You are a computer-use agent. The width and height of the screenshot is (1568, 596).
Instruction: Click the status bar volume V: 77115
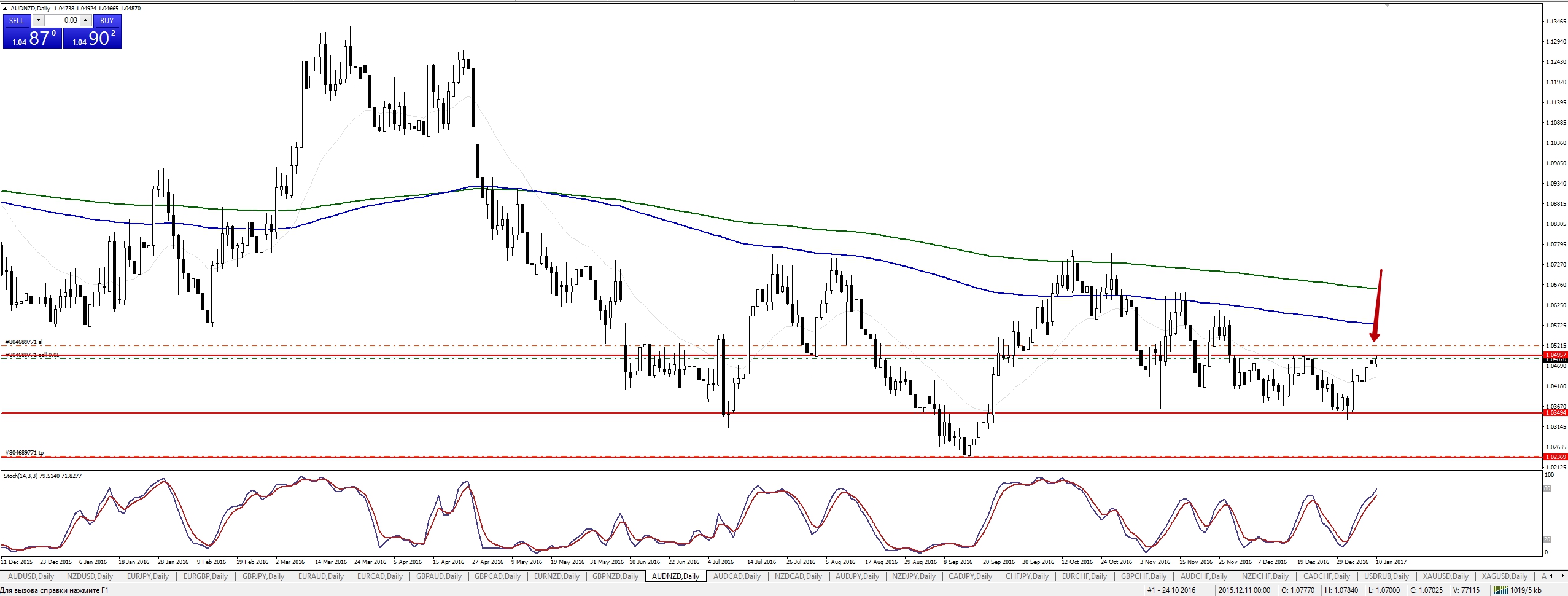coord(1467,590)
